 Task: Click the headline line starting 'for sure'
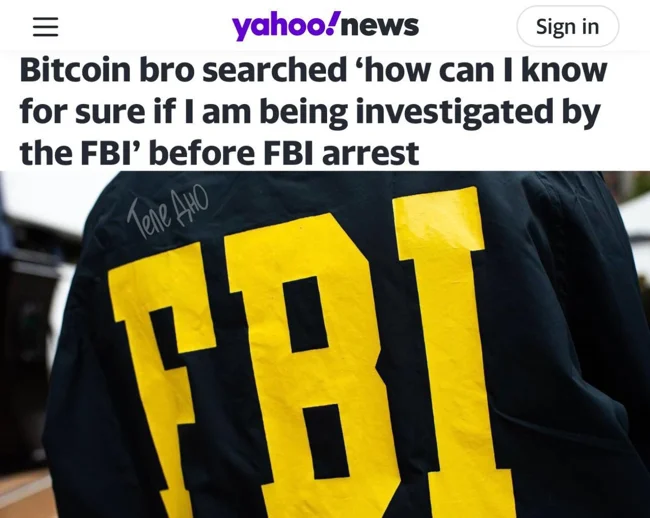pos(310,112)
